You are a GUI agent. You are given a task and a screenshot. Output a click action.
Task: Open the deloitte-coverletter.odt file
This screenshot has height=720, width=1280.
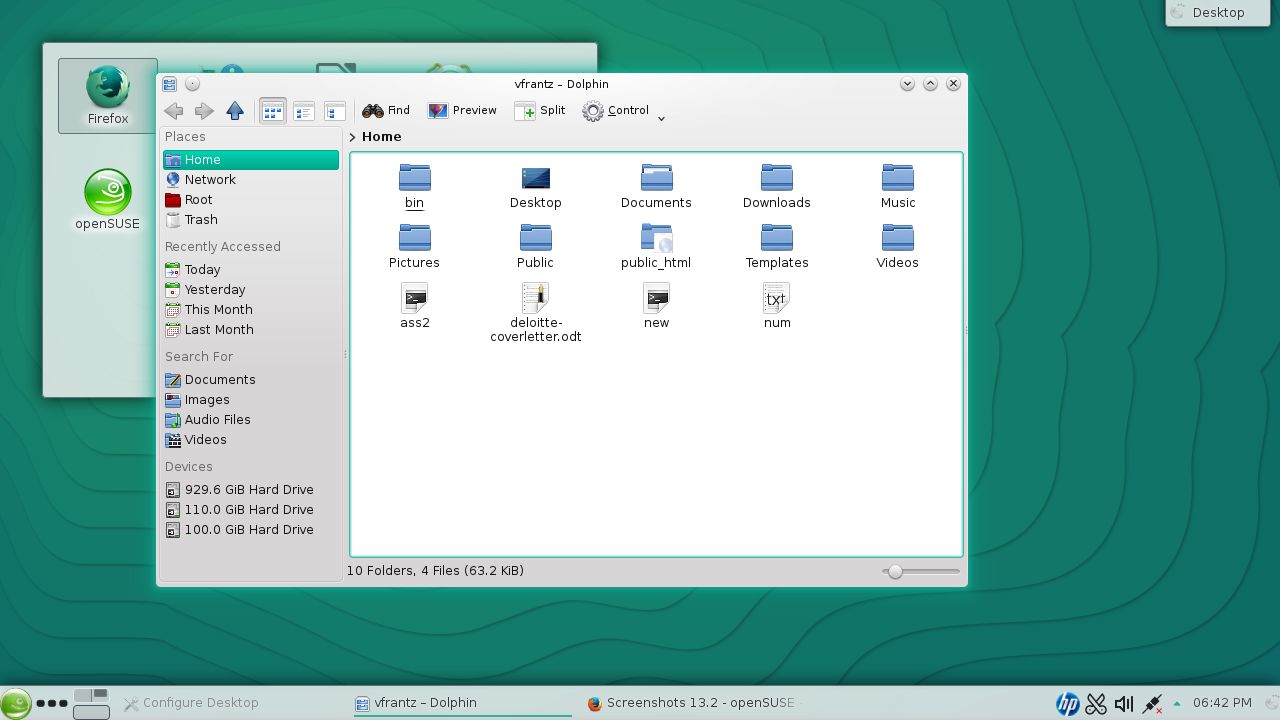coord(535,311)
